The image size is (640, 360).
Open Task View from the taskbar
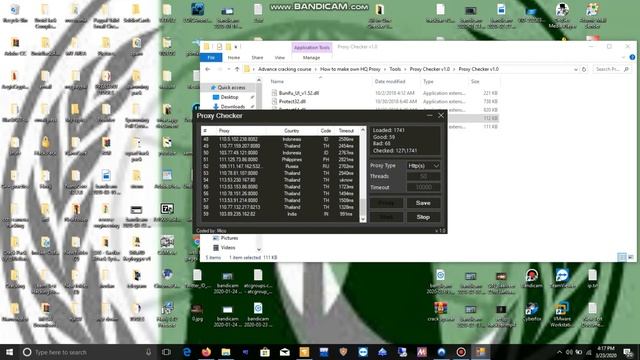166,352
